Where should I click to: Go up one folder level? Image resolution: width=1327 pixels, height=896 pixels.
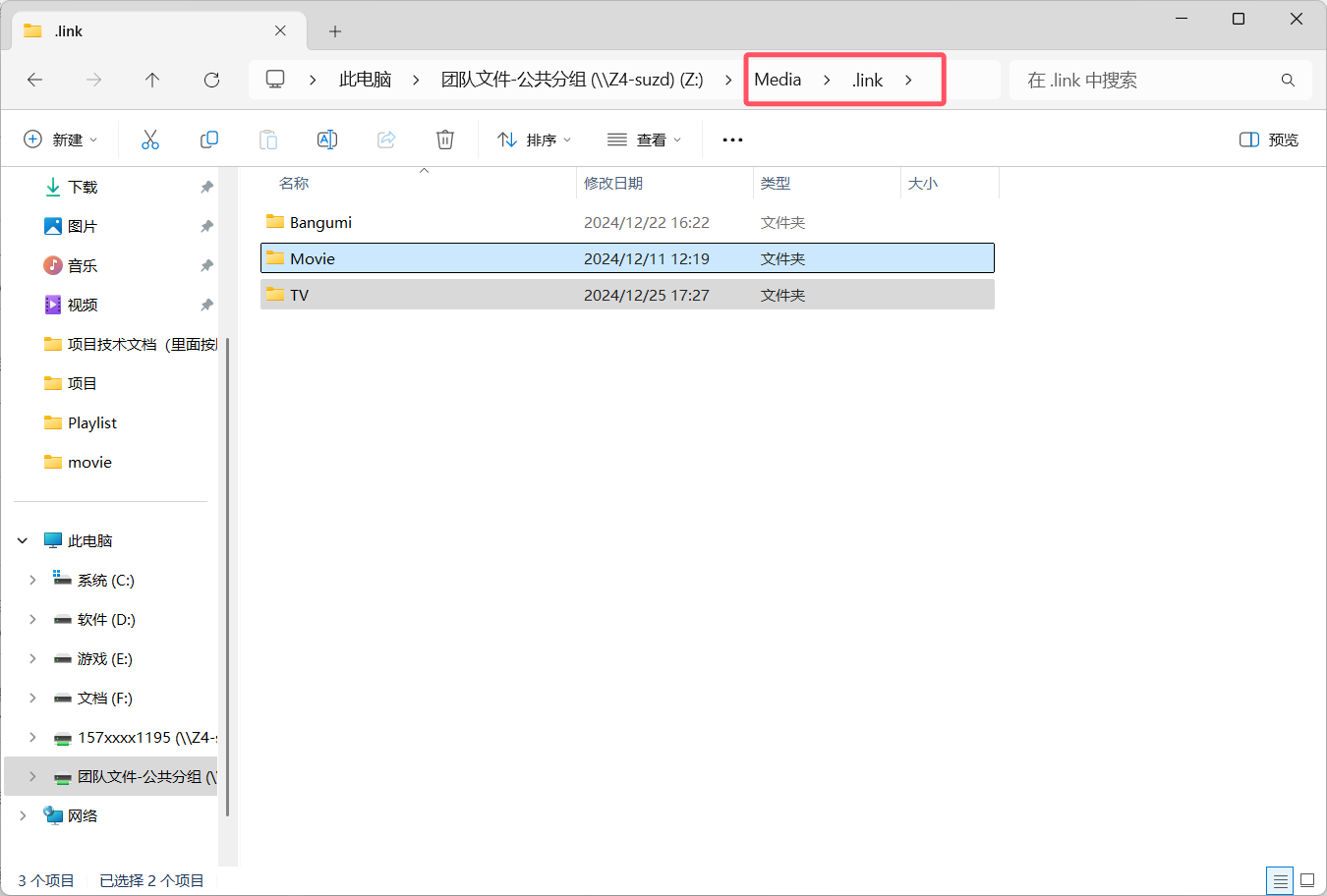pyautogui.click(x=152, y=80)
